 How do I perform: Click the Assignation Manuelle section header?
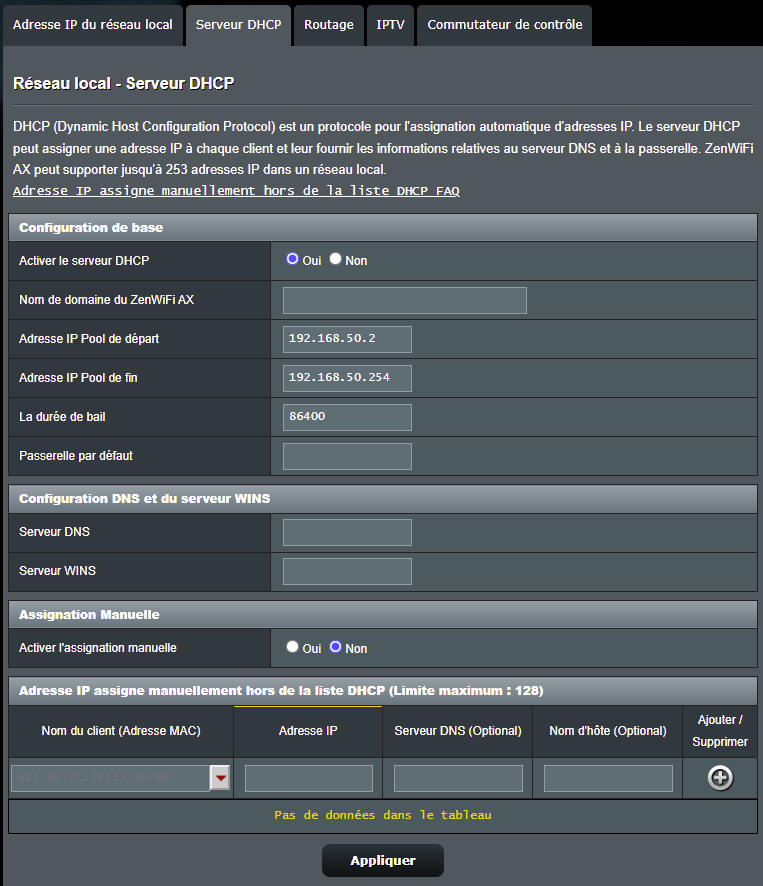383,615
